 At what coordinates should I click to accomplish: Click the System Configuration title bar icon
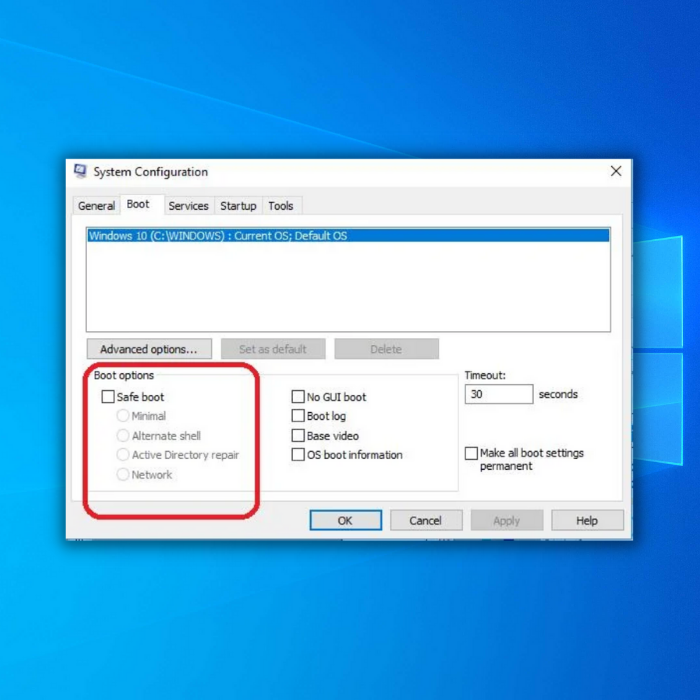(80, 171)
